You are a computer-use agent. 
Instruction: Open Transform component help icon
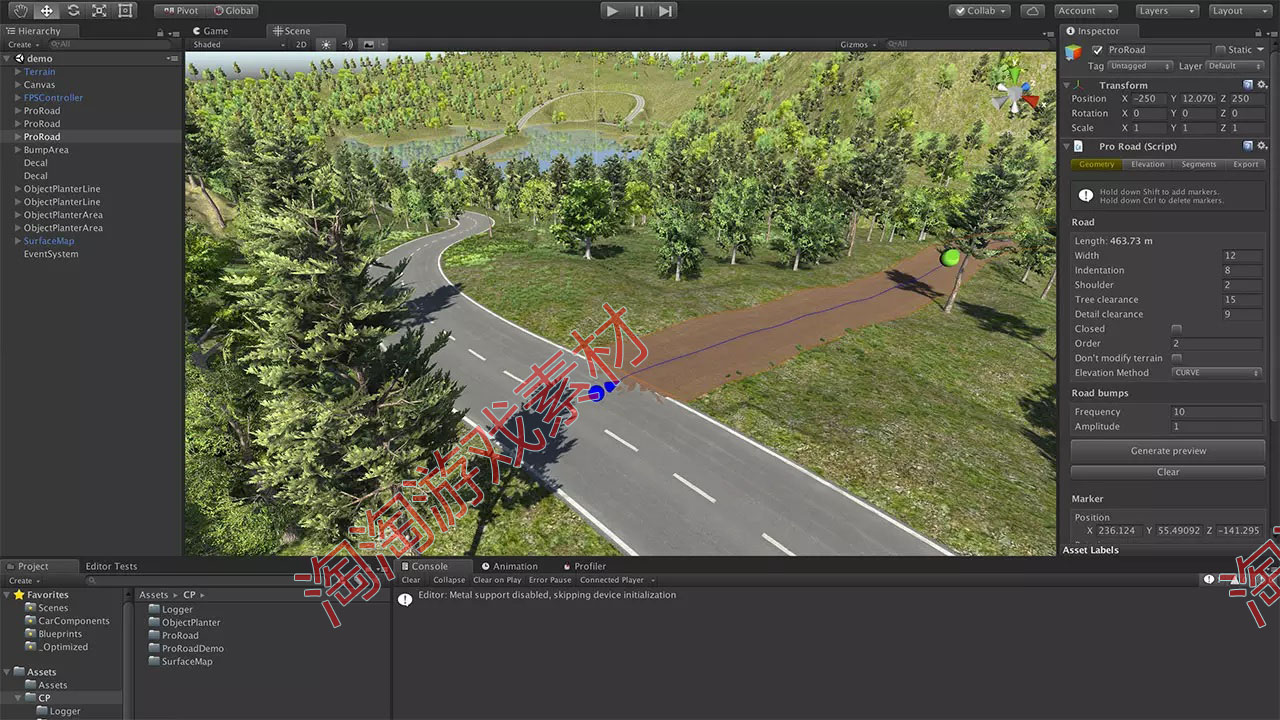[1248, 85]
